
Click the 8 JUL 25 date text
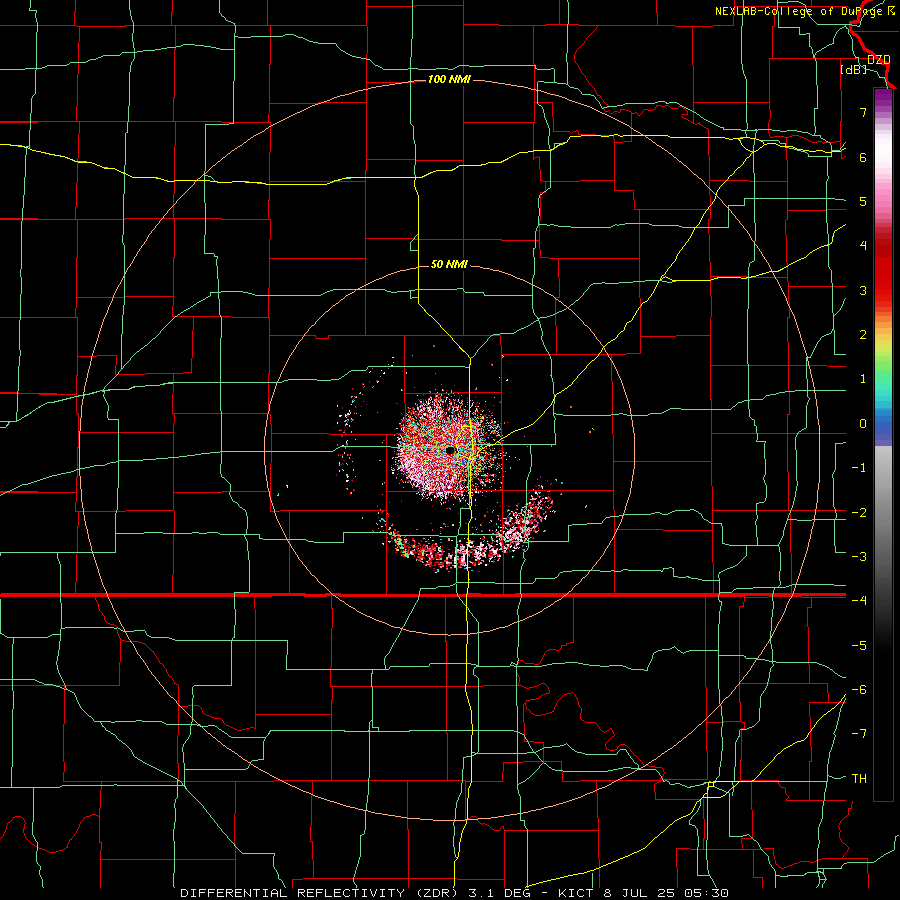[x=639, y=893]
